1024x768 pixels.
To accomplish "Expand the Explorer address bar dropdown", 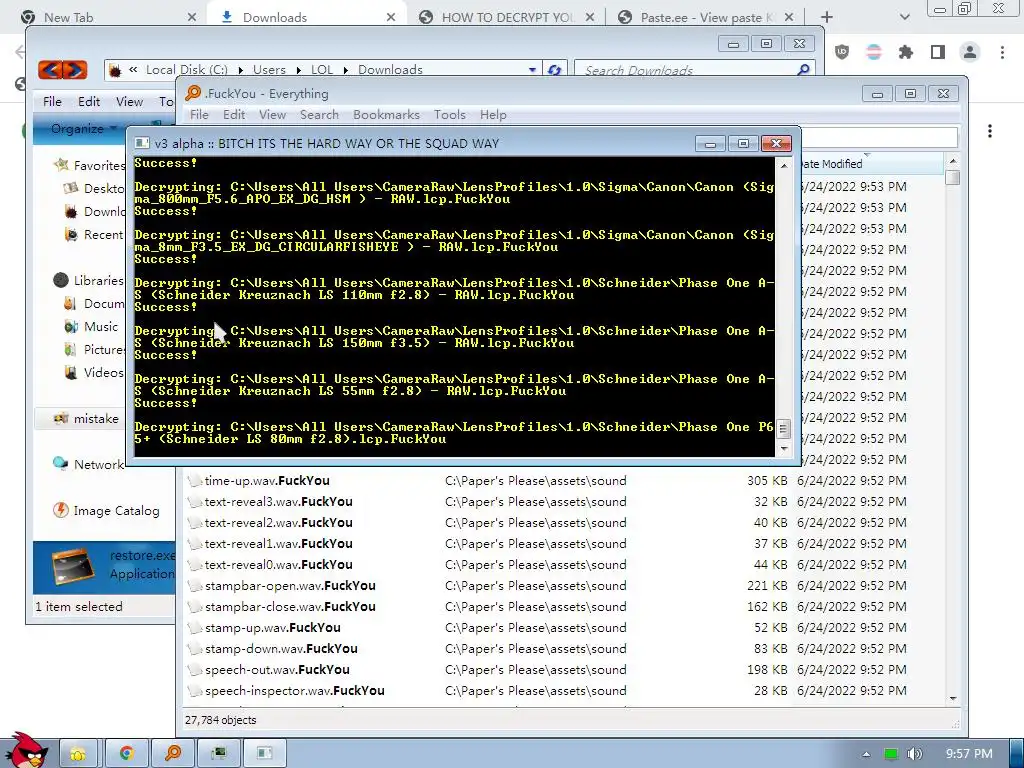I will [532, 70].
